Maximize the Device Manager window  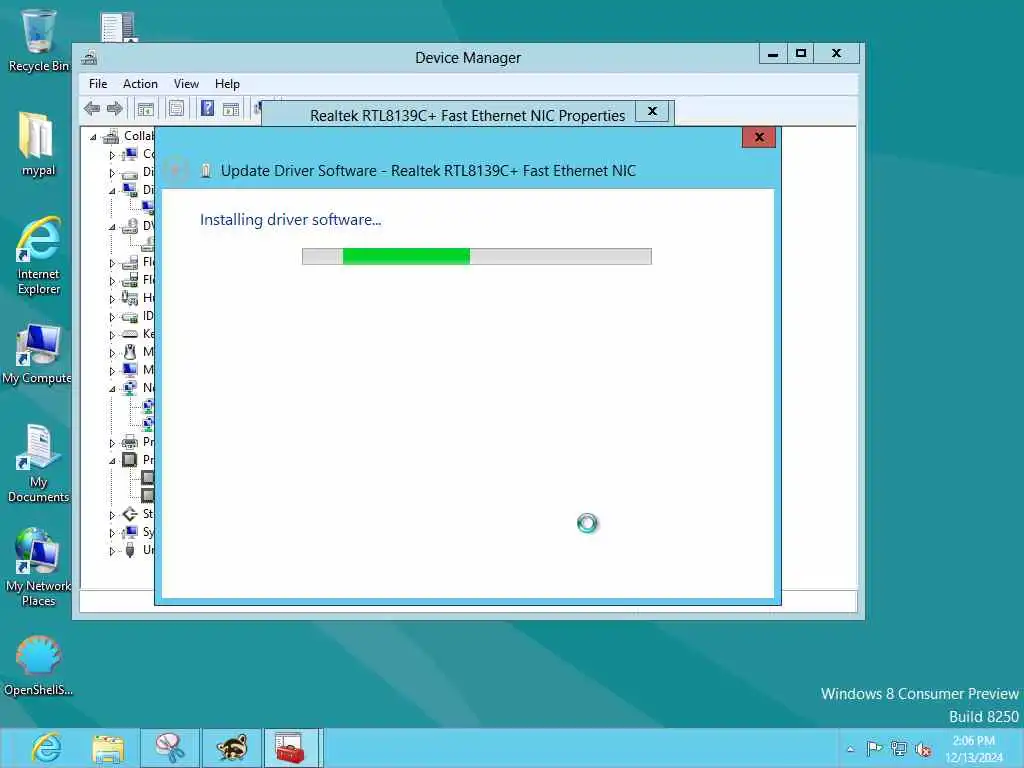[x=801, y=54]
